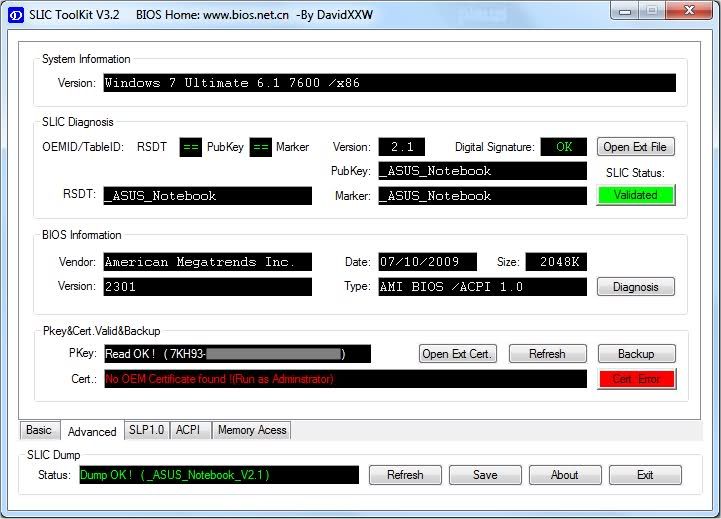Click the SLIC ToolKit title bar icon

pos(16,16)
